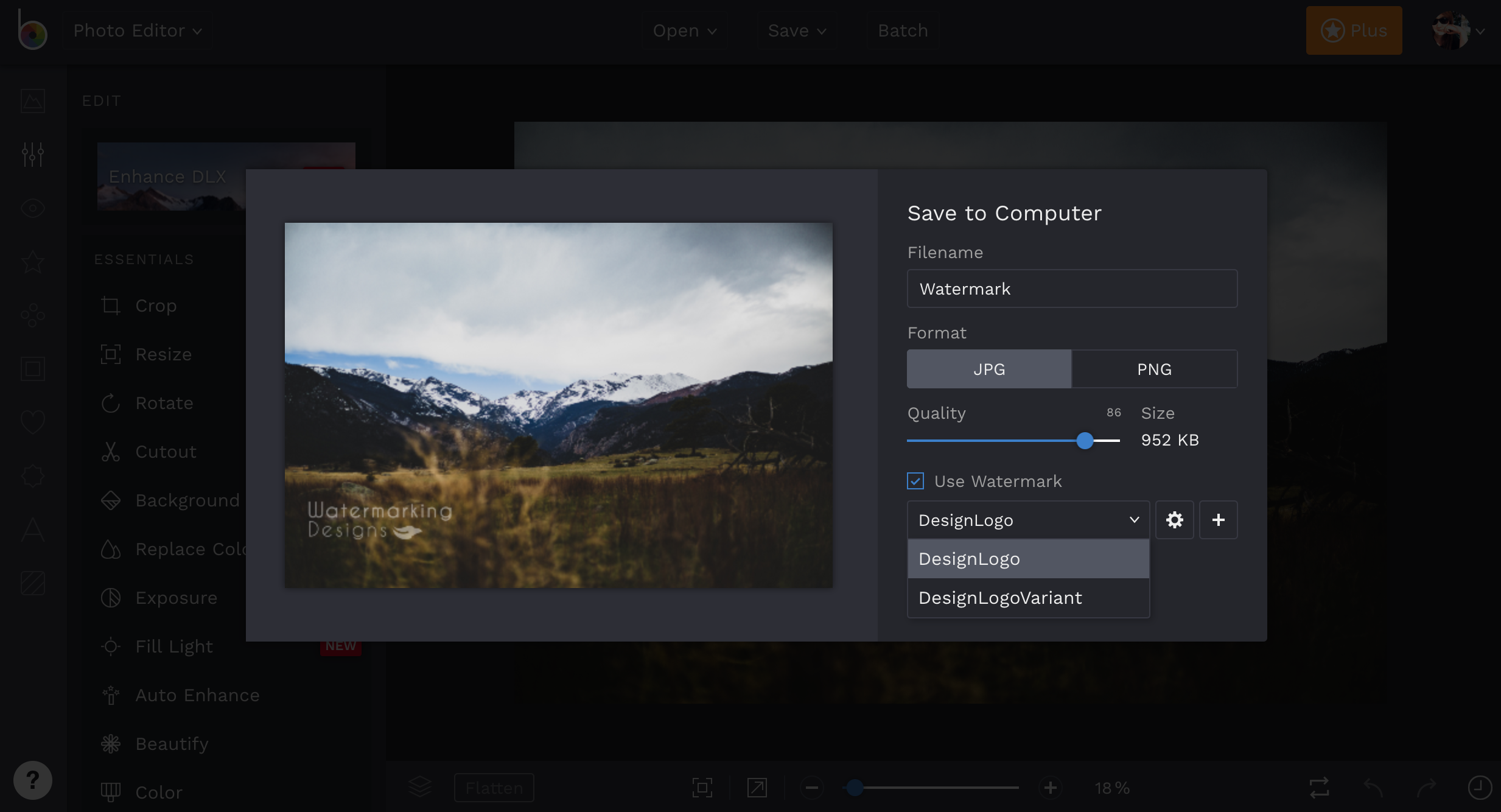Open the Overlays sidebar icon

point(33,476)
